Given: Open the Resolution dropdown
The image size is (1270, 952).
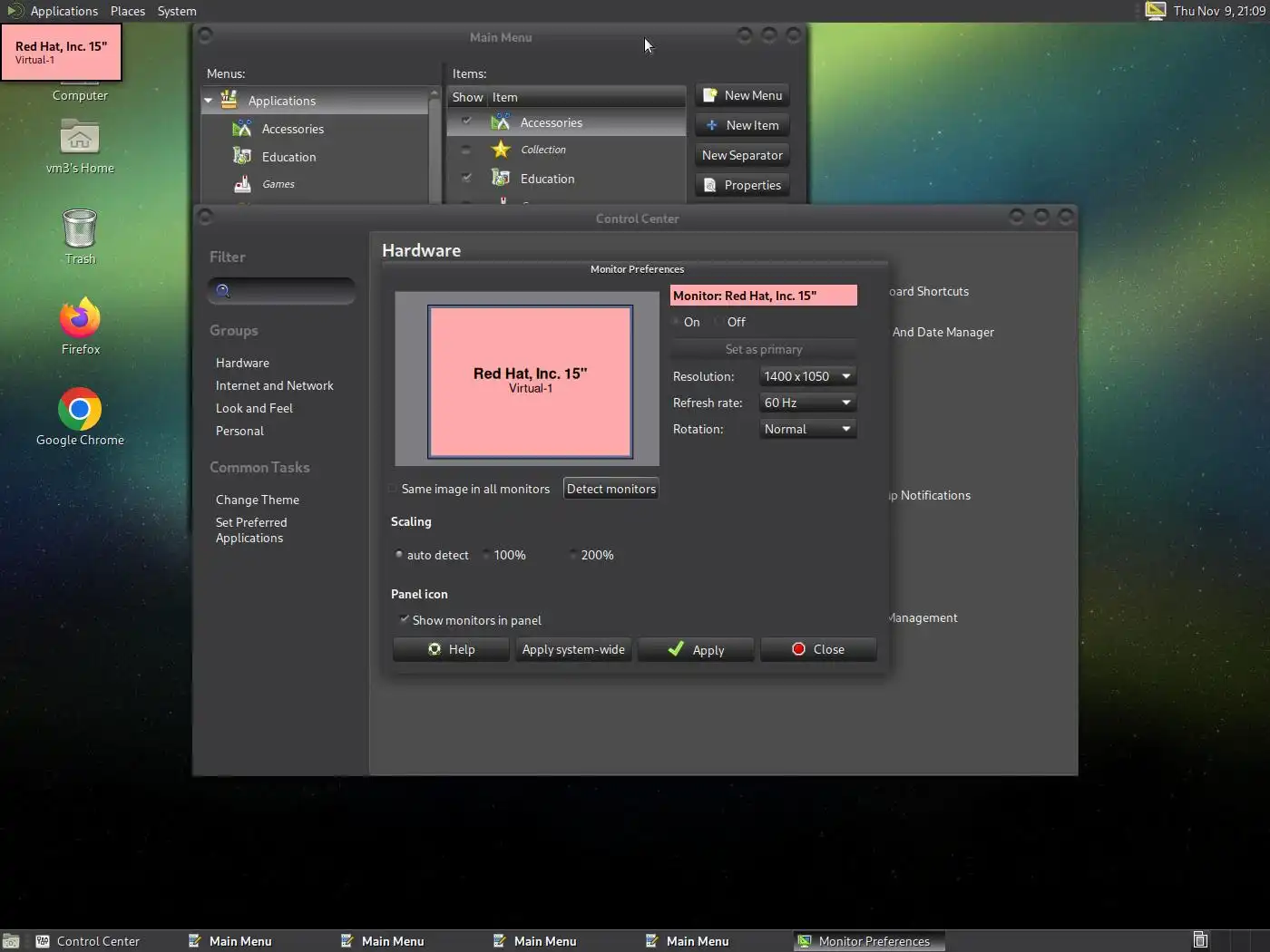Looking at the screenshot, I should (x=807, y=376).
